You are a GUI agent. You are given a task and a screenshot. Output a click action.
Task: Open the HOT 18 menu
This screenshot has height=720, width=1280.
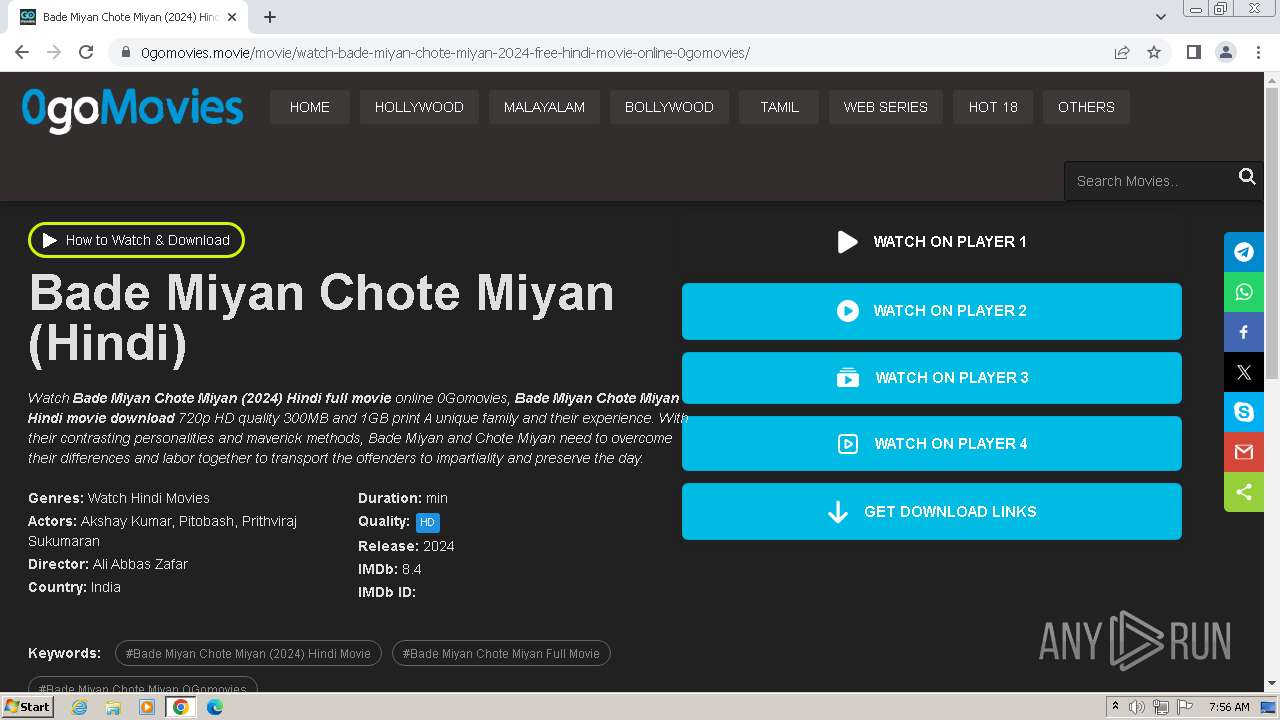click(993, 107)
